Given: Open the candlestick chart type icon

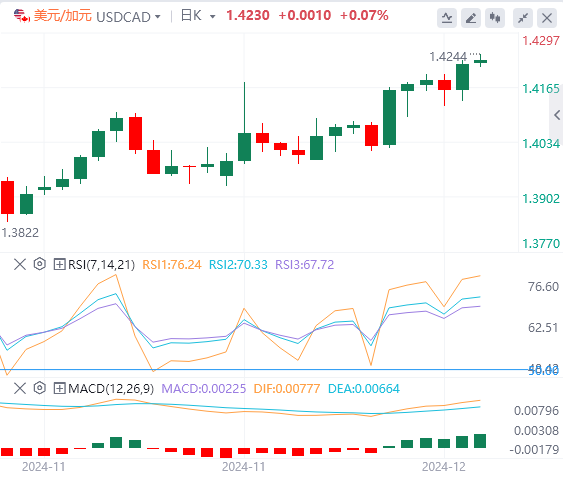Looking at the screenshot, I should 495,18.
